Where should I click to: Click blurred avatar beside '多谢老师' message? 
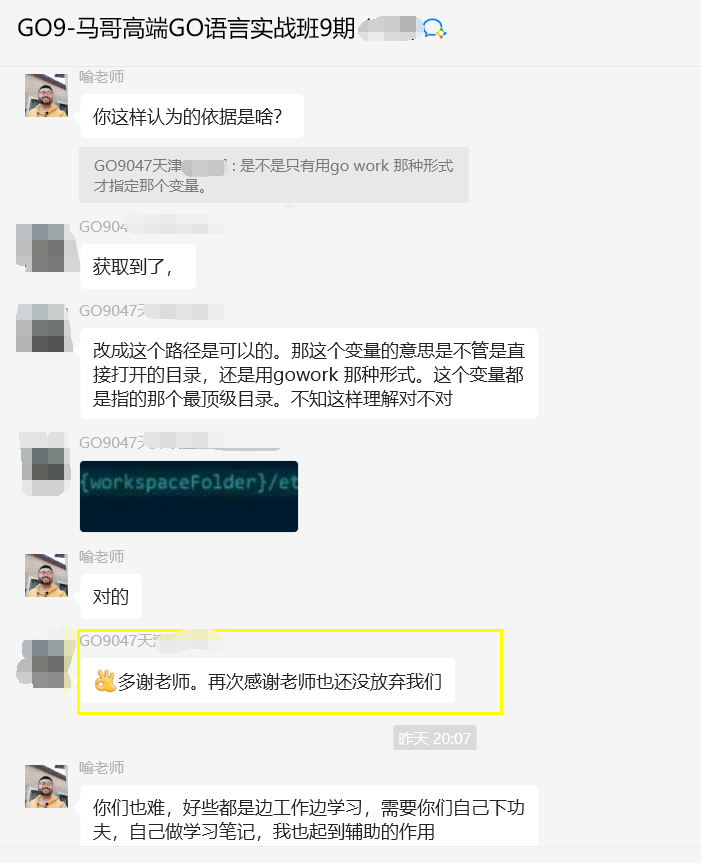click(46, 662)
